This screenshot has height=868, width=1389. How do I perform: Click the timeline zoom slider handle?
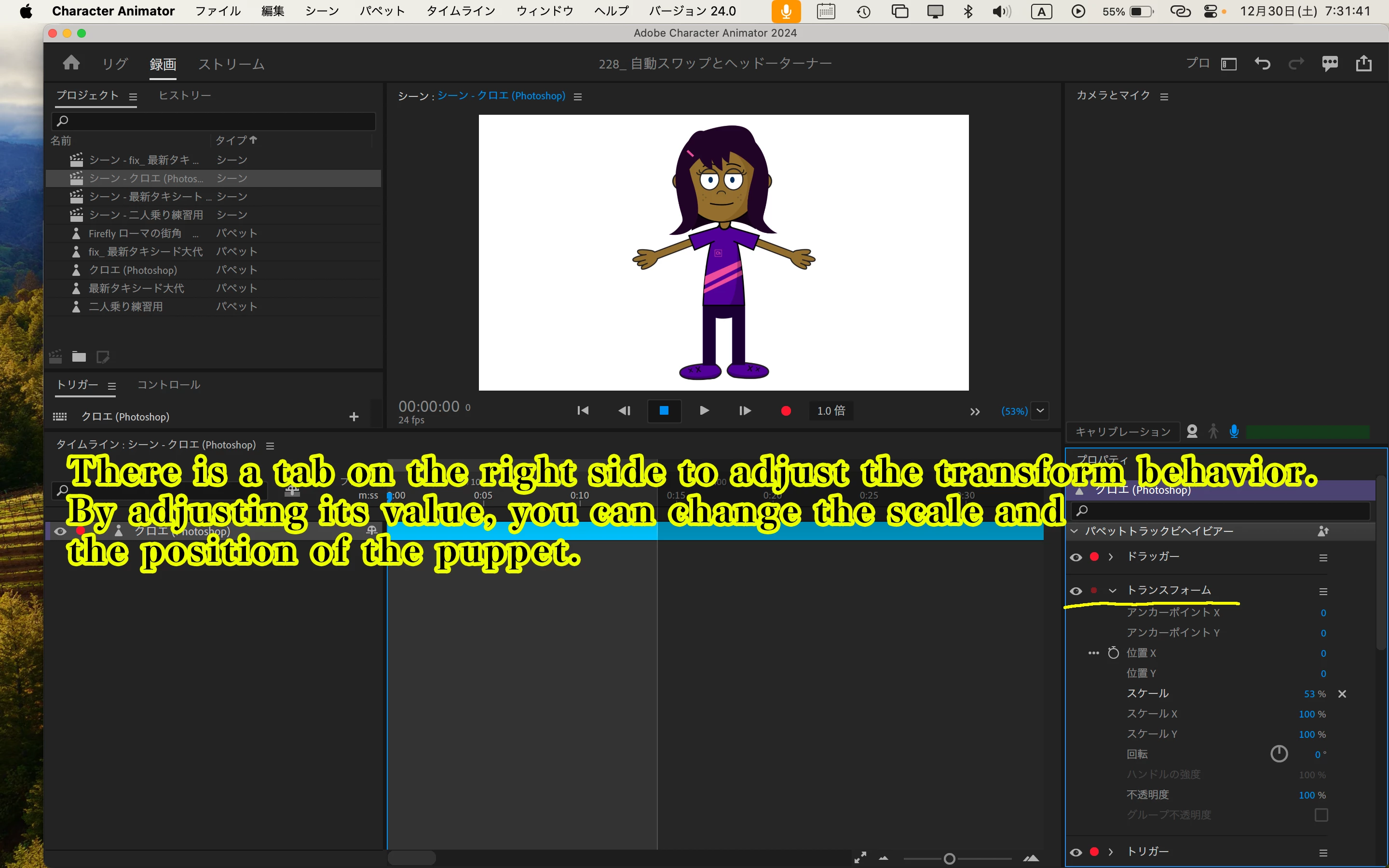point(949,859)
